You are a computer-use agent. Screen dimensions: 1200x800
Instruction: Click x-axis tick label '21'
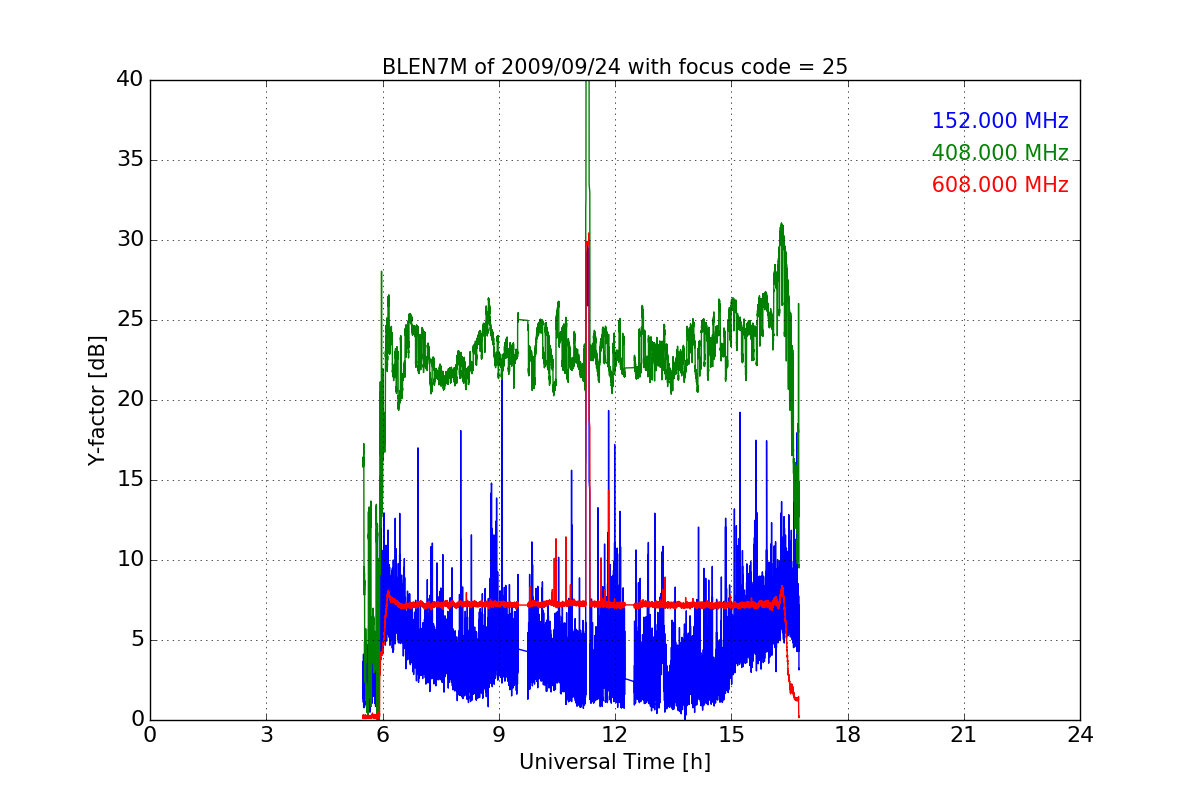click(964, 734)
